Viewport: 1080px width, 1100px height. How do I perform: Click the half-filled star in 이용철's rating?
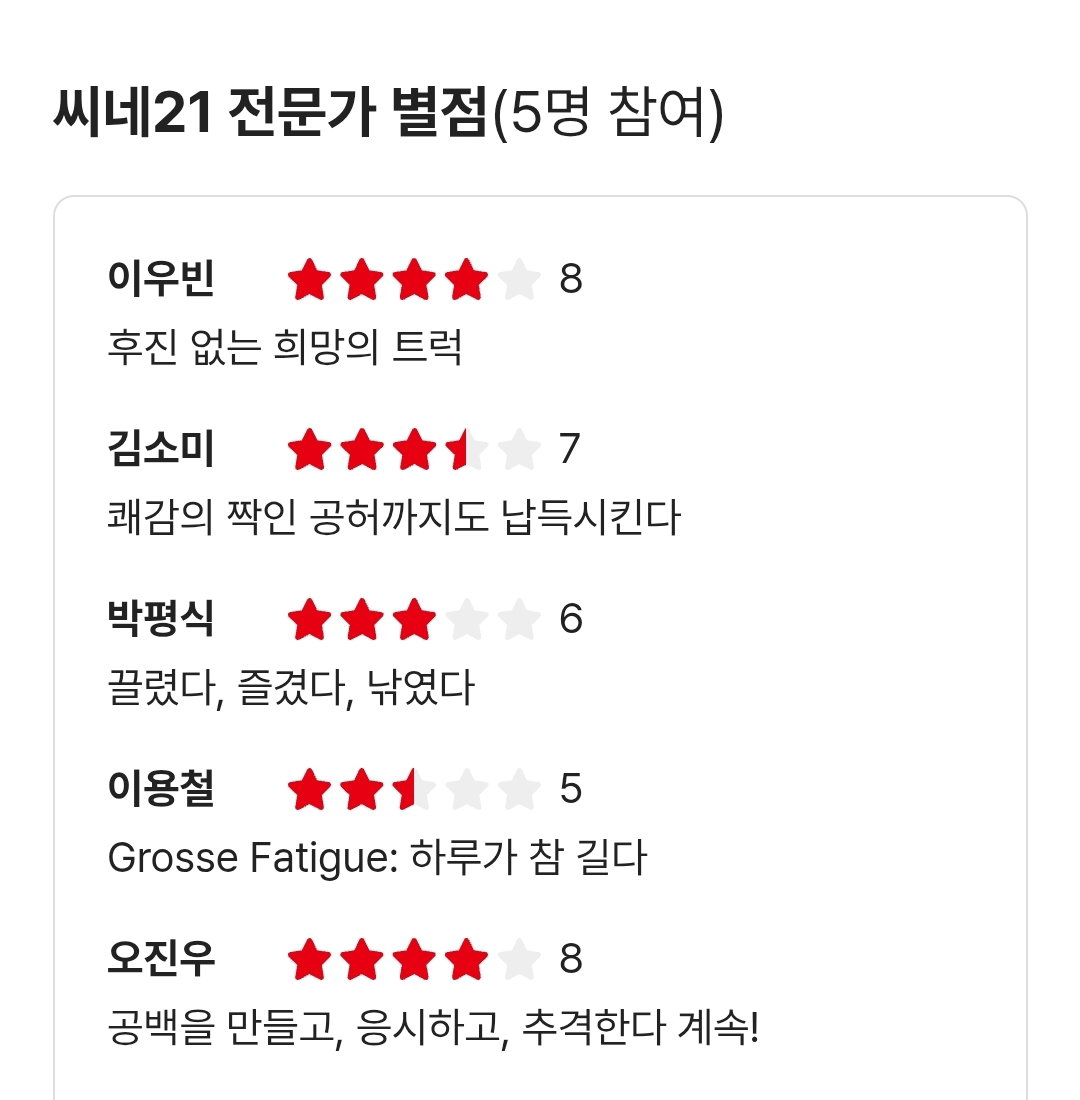pyautogui.click(x=414, y=789)
